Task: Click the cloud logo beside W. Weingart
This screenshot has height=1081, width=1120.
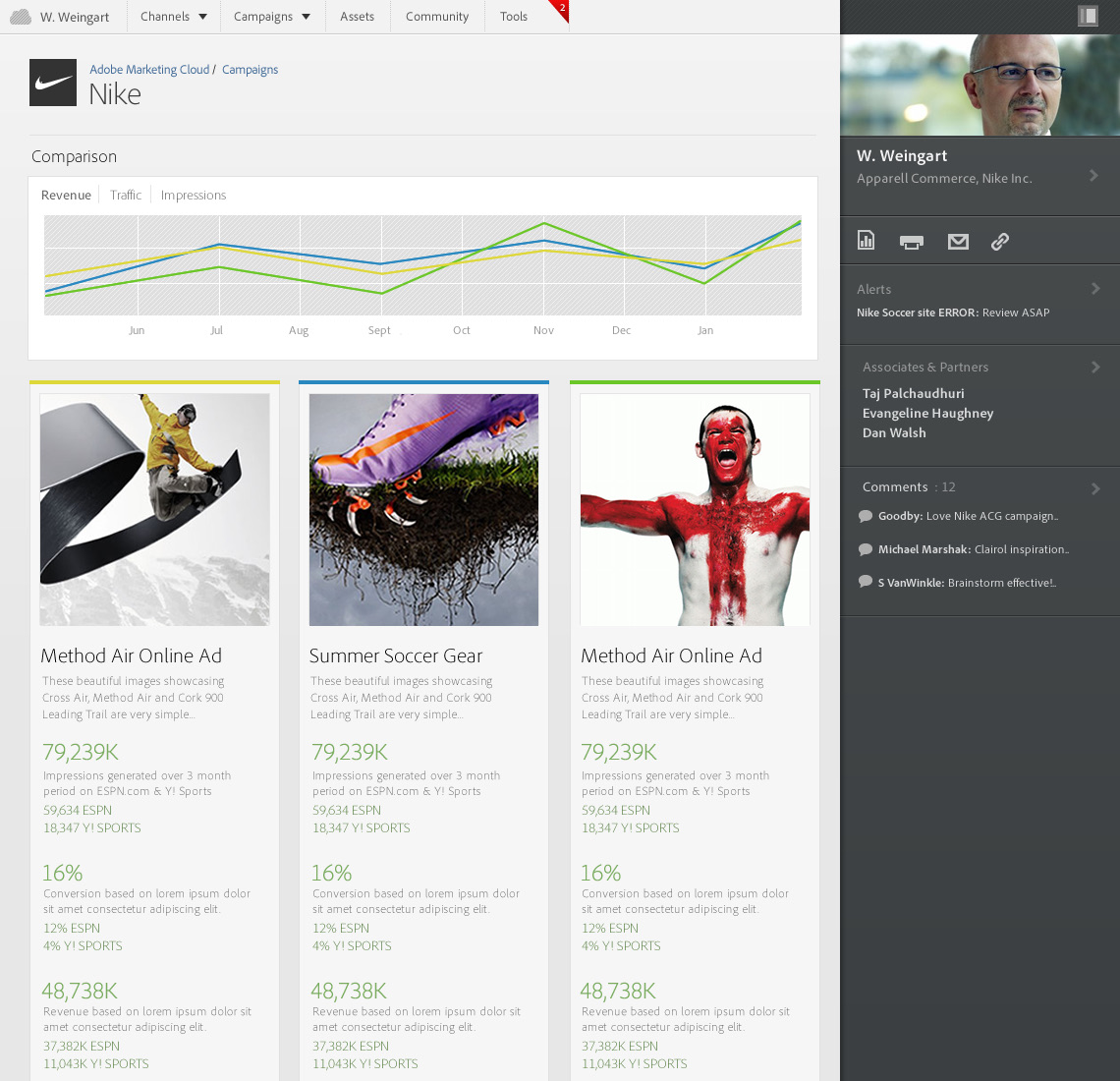Action: [20, 17]
